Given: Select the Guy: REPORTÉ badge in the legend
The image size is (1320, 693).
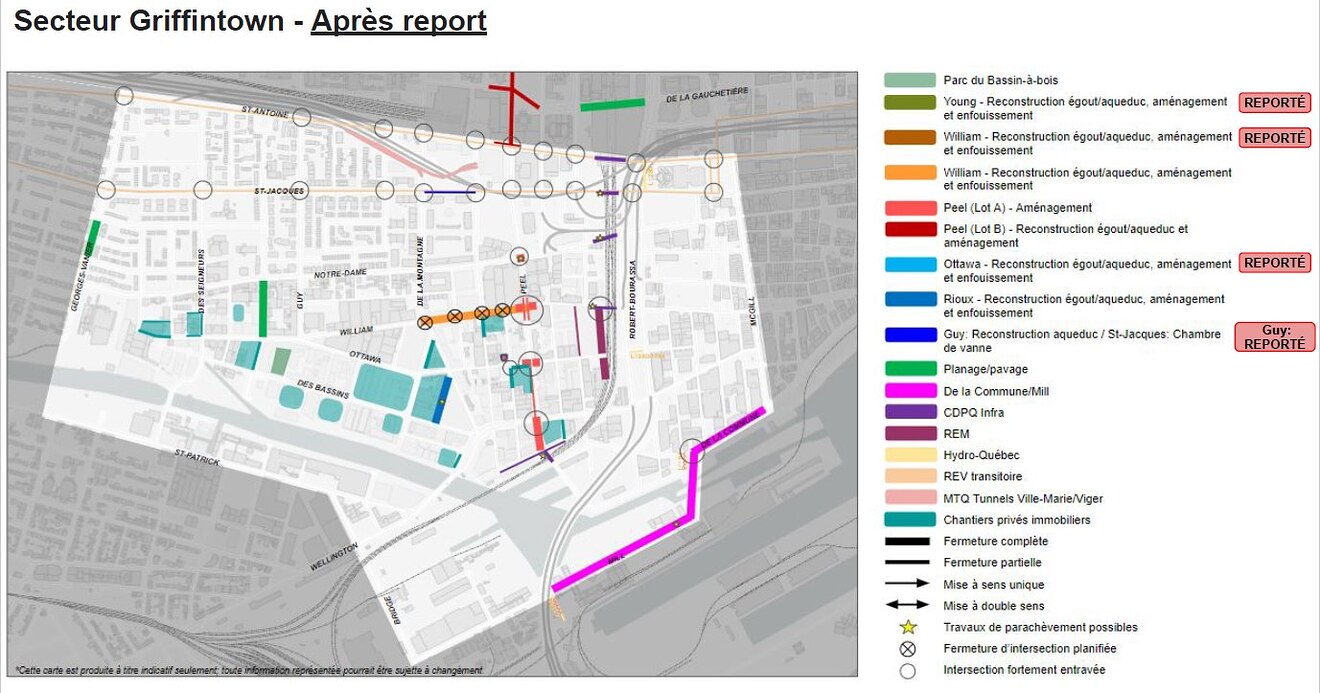Looking at the screenshot, I should 1276,338.
